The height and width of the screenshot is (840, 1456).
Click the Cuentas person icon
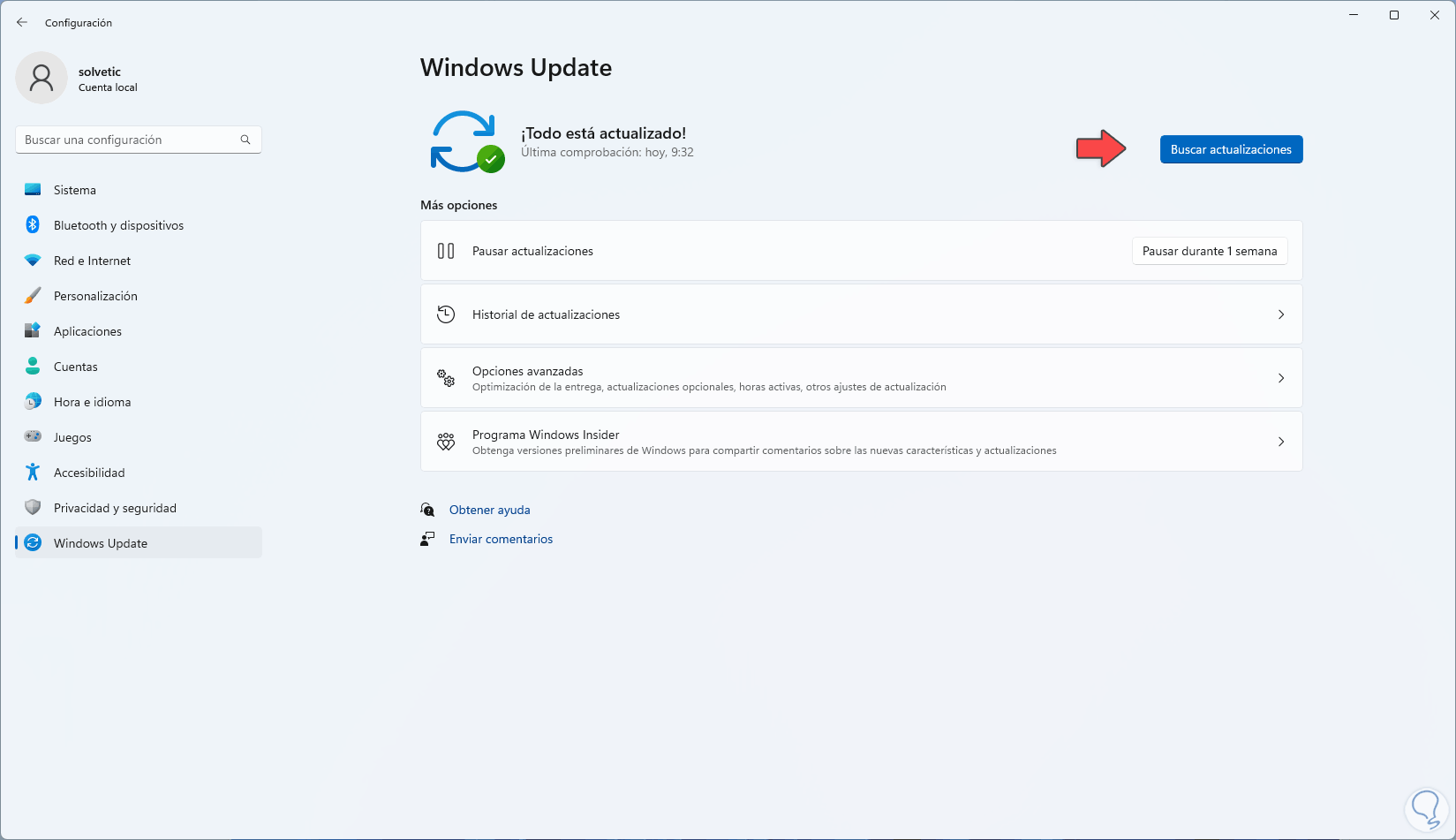33,367
